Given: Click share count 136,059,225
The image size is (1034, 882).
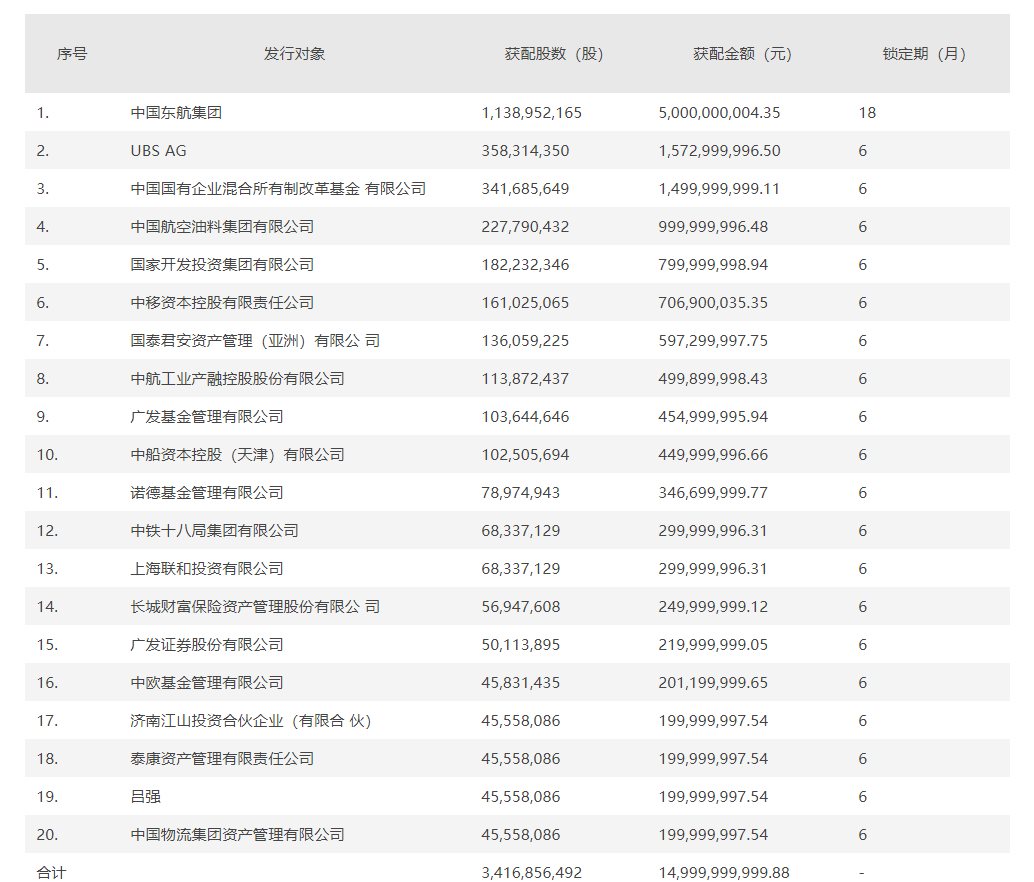Looking at the screenshot, I should [x=525, y=341].
